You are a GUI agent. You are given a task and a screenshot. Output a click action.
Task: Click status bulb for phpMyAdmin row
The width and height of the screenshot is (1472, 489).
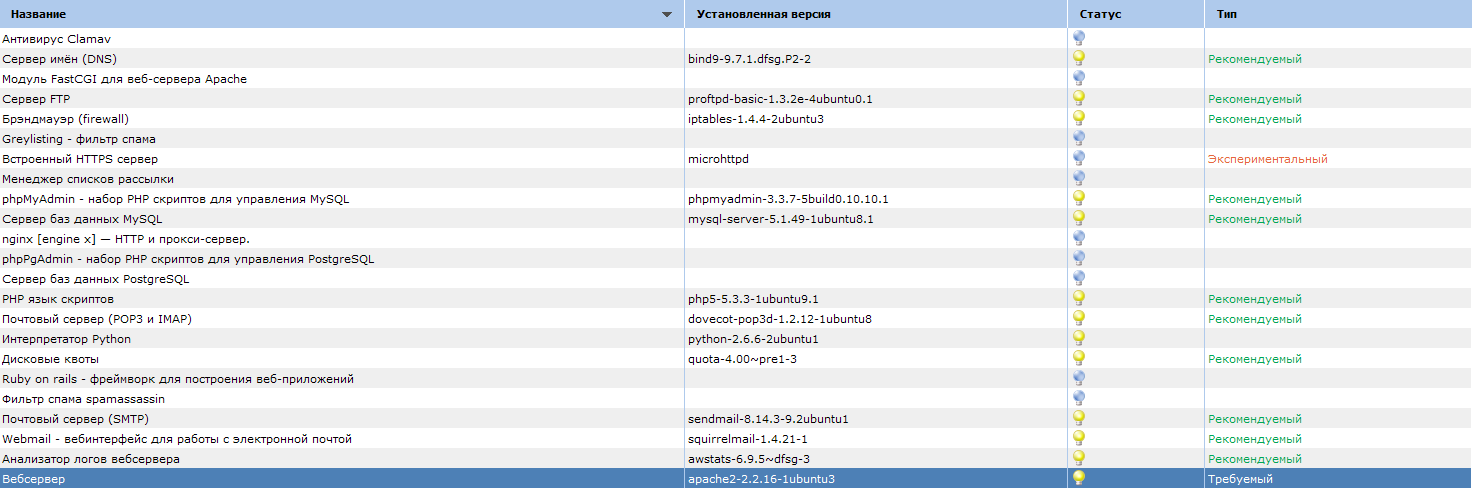tap(1079, 198)
